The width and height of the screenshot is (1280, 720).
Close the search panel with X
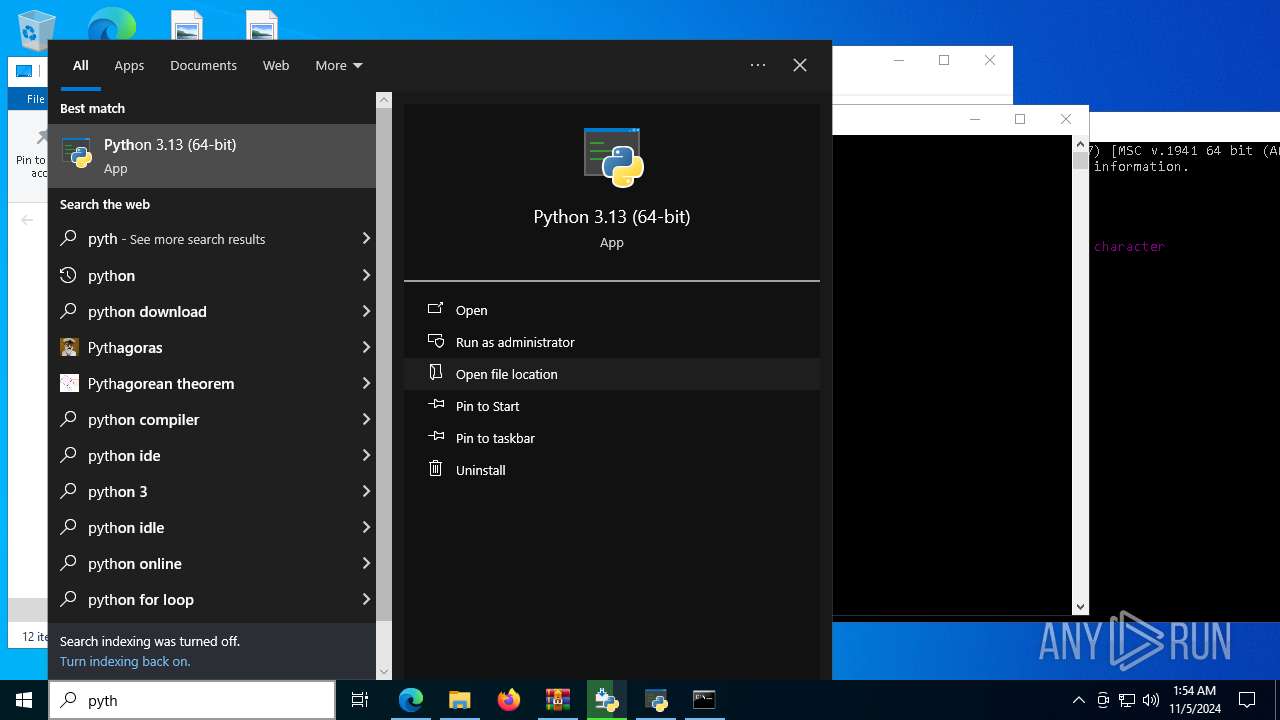(x=800, y=65)
